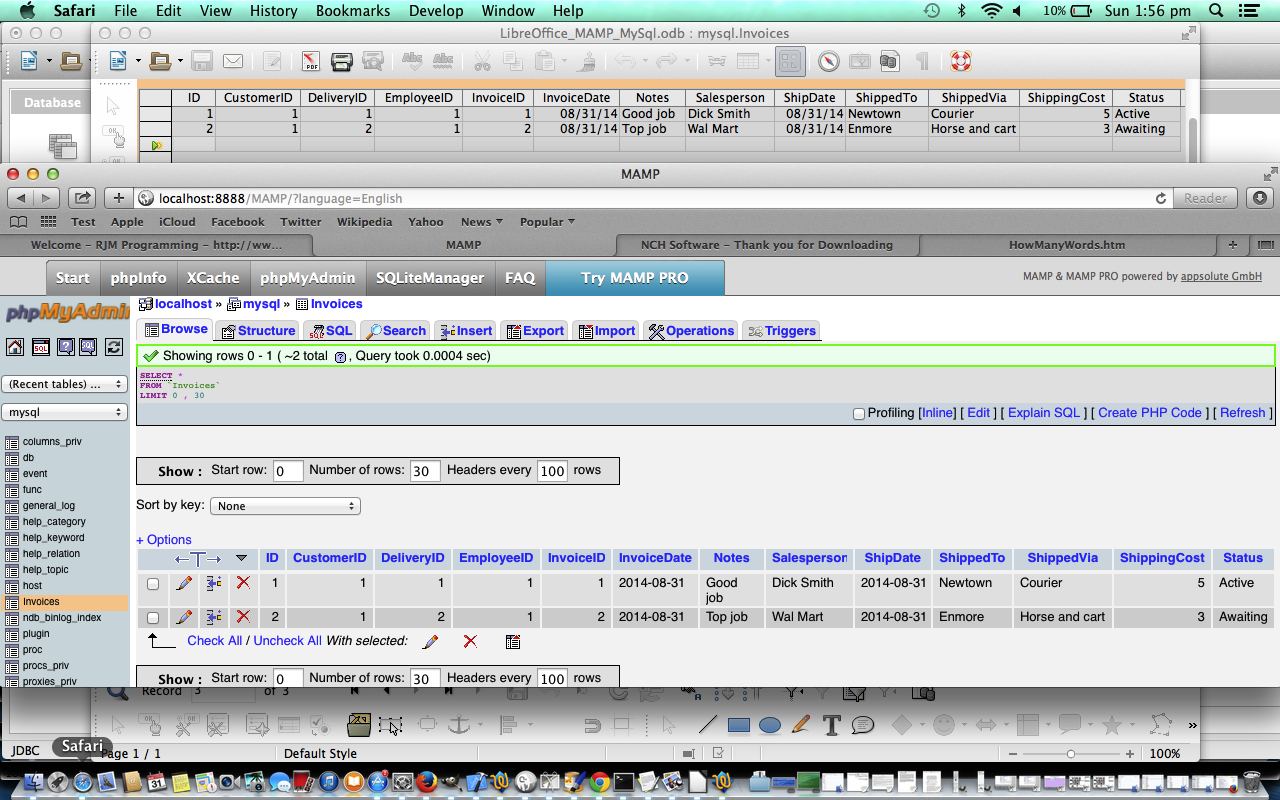Image resolution: width=1280 pixels, height=800 pixels.
Task: Click the 'Explain SQL' link
Action: pos(1043,413)
